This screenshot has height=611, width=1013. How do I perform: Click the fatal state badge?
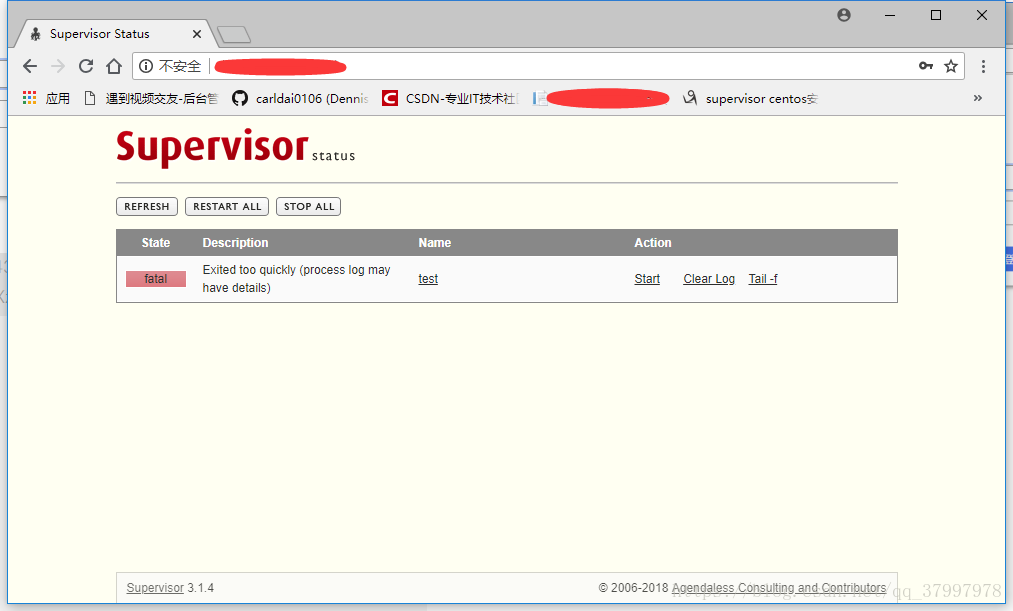point(156,279)
